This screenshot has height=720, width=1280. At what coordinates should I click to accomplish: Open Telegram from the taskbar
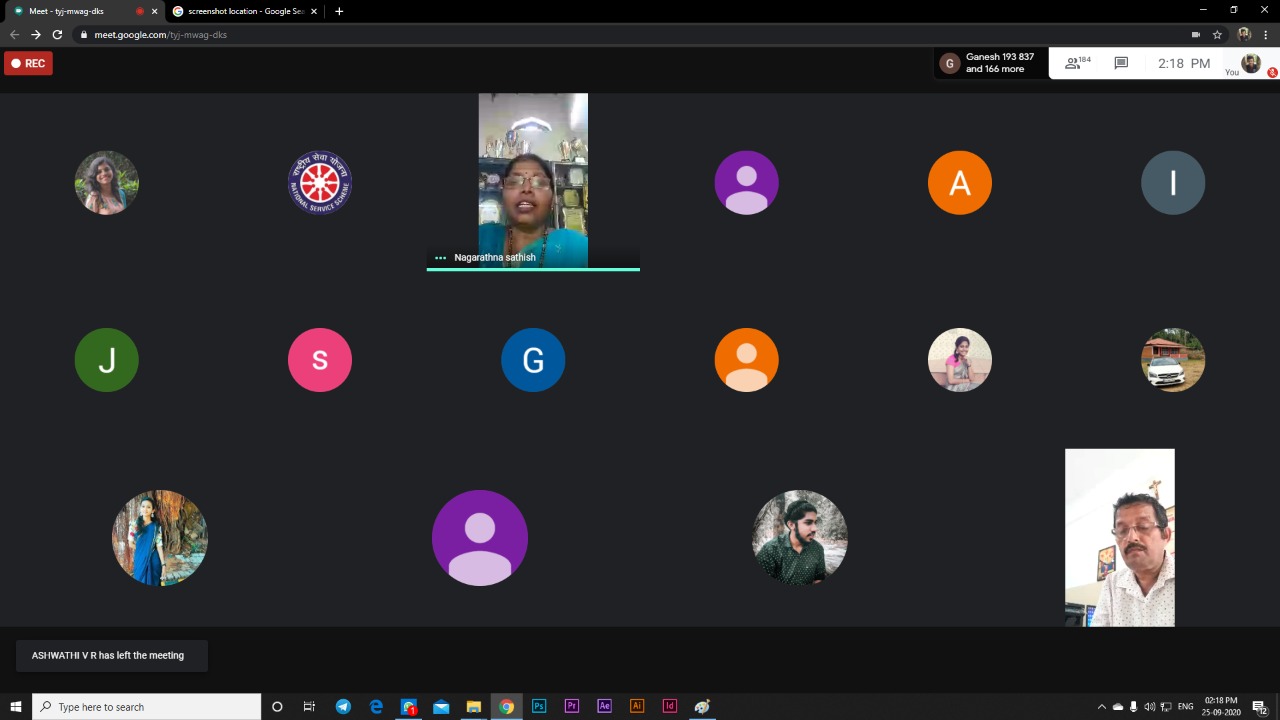[x=343, y=707]
